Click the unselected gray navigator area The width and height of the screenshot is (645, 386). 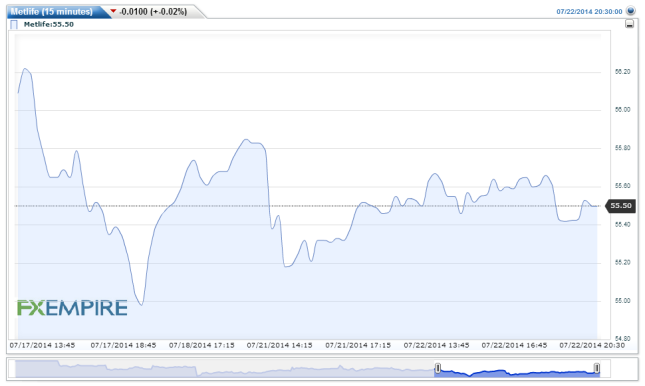coord(225,369)
